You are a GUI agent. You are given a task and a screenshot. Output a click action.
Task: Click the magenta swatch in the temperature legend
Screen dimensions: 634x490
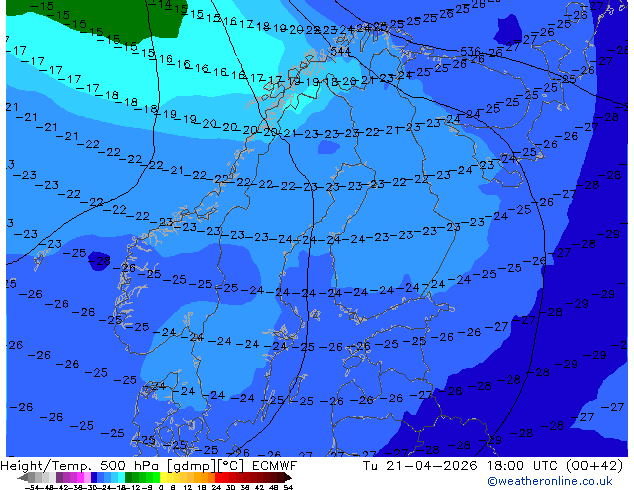tap(80, 477)
